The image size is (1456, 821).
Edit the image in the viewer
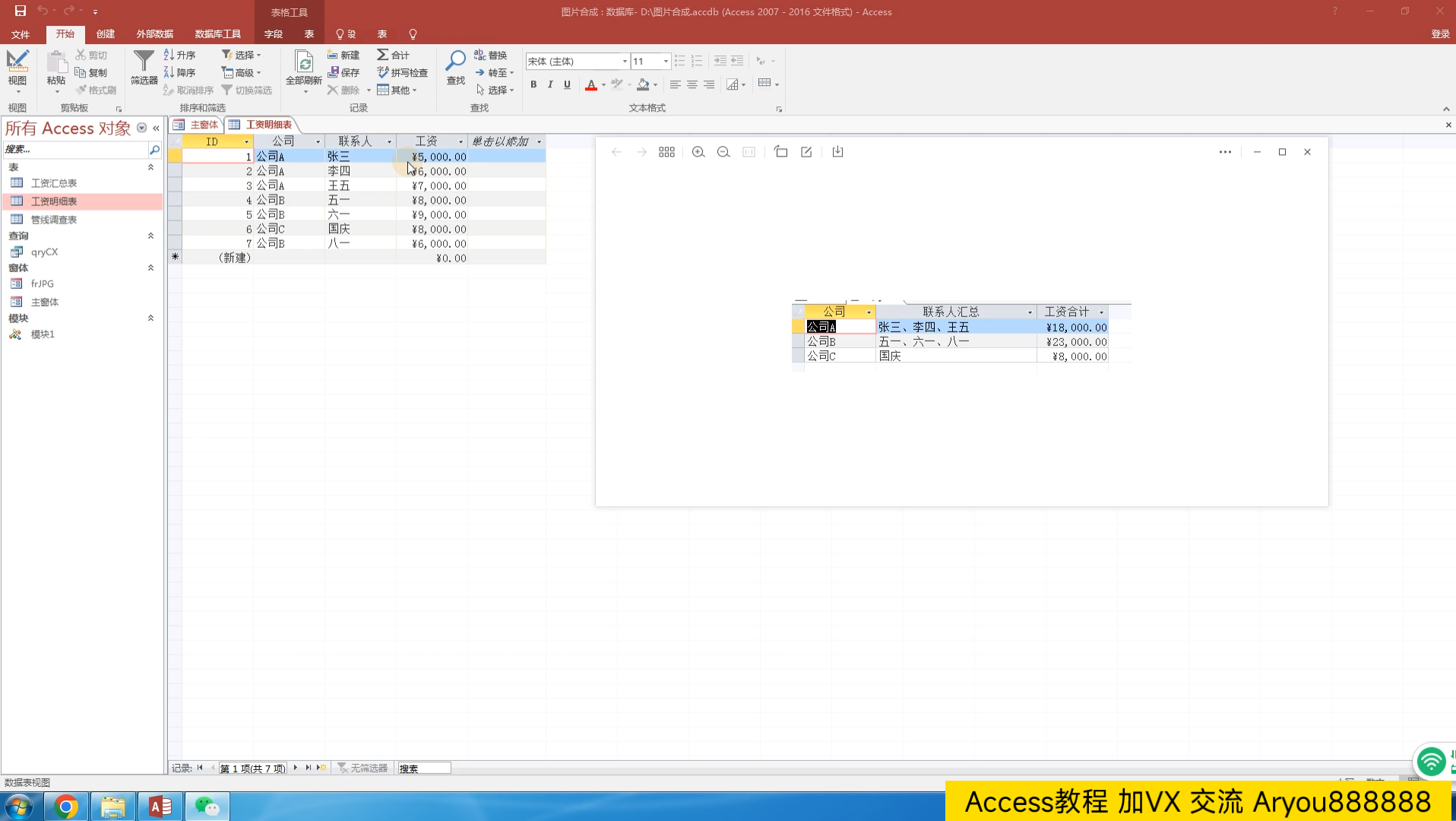pyautogui.click(x=806, y=152)
